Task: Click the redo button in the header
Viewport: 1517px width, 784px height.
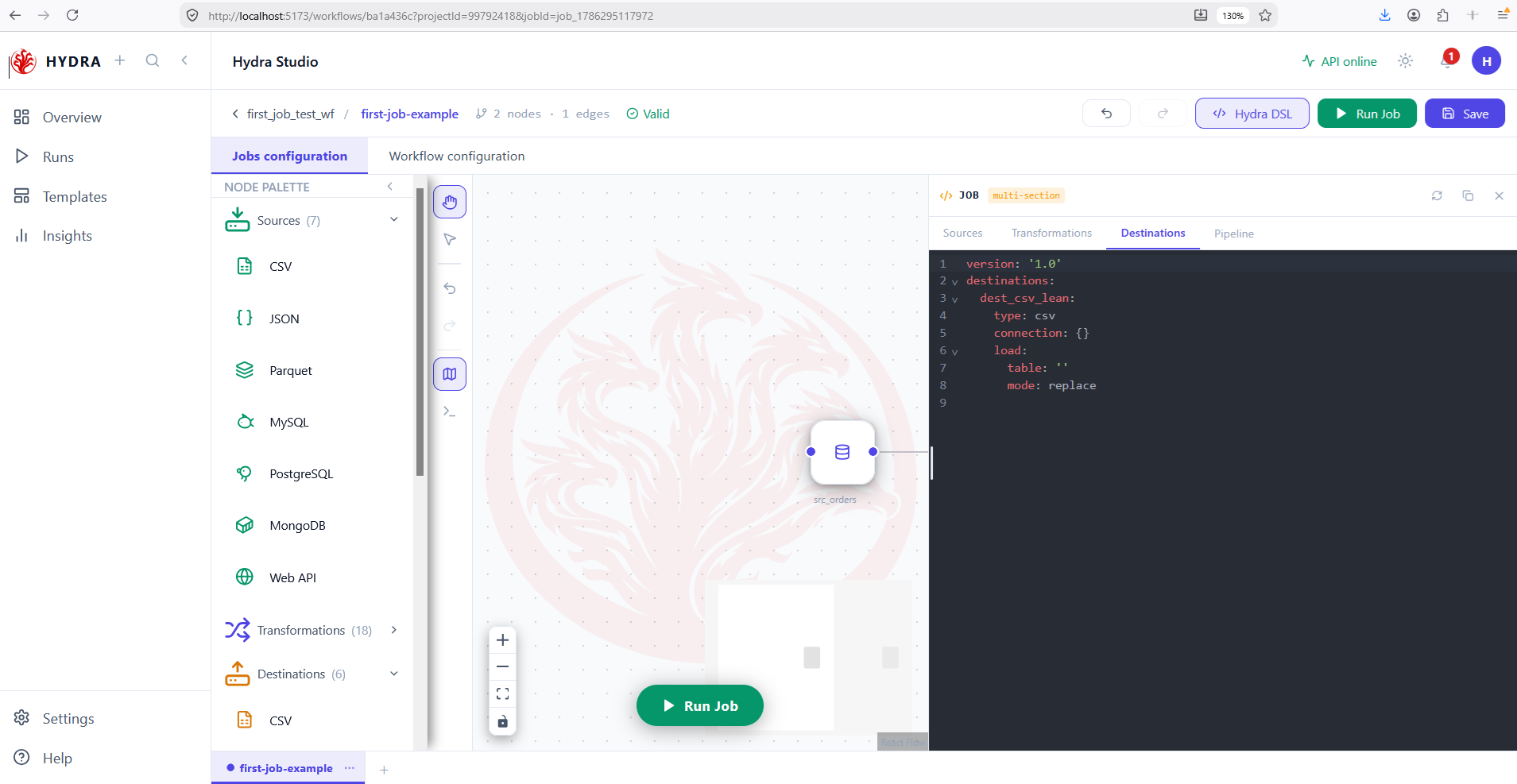Action: pyautogui.click(x=1163, y=114)
